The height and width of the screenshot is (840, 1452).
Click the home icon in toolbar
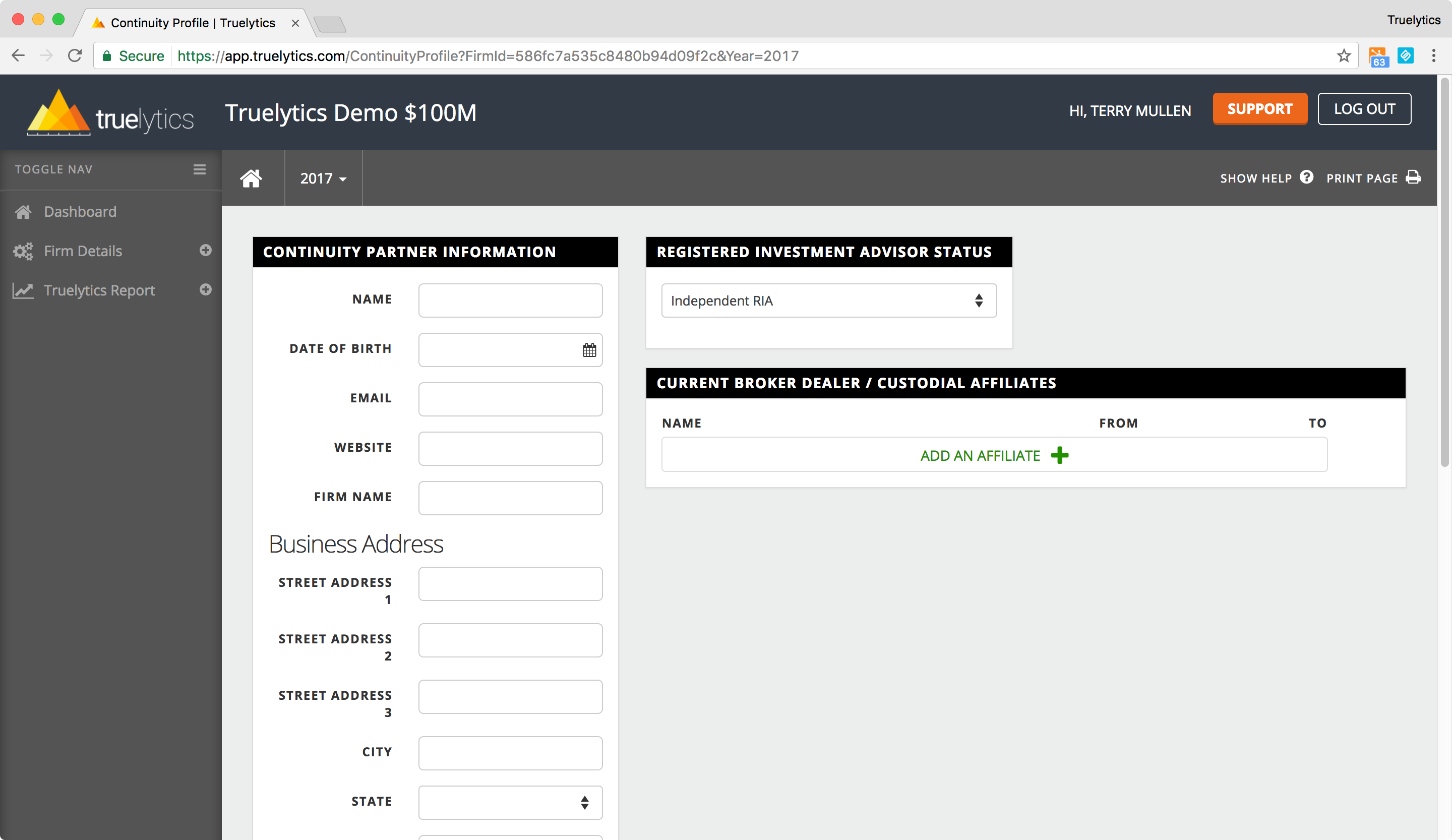click(251, 178)
